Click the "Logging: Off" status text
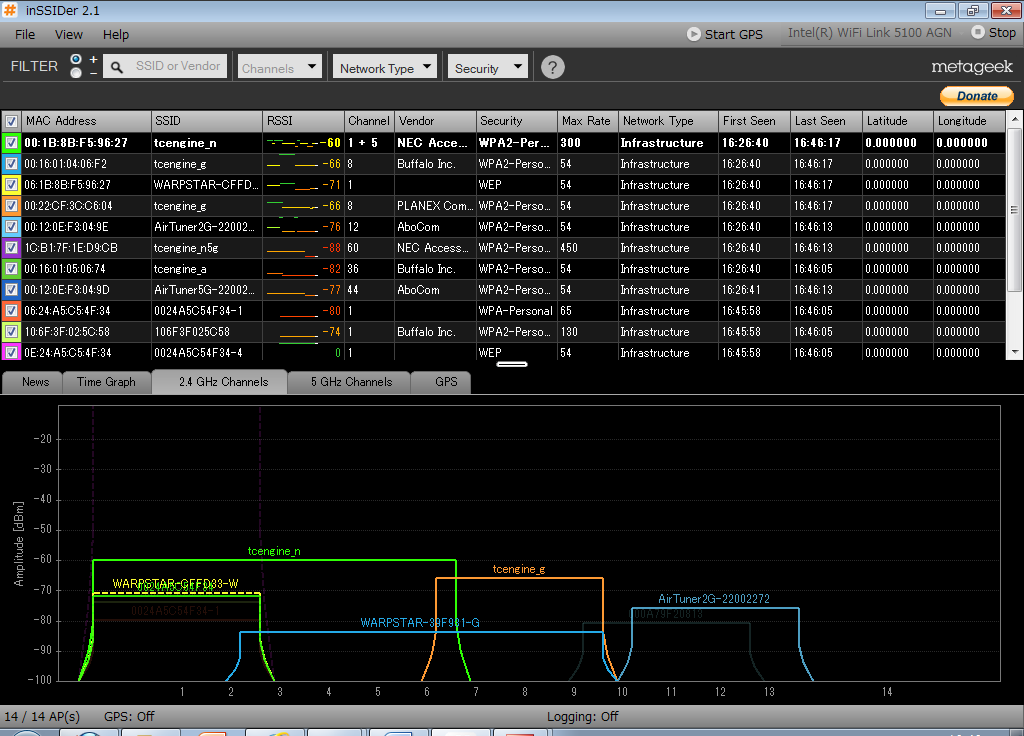The image size is (1024, 736). coord(583,716)
